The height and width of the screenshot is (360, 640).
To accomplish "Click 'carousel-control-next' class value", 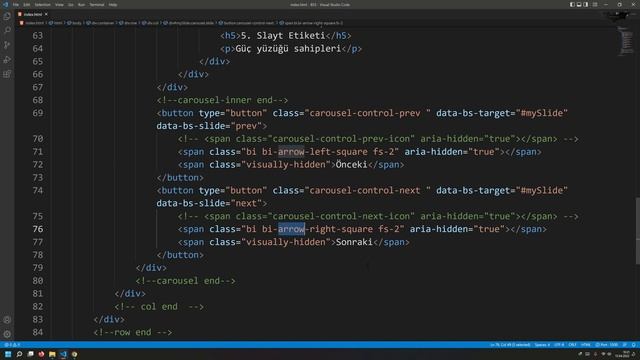I will click(x=365, y=190).
